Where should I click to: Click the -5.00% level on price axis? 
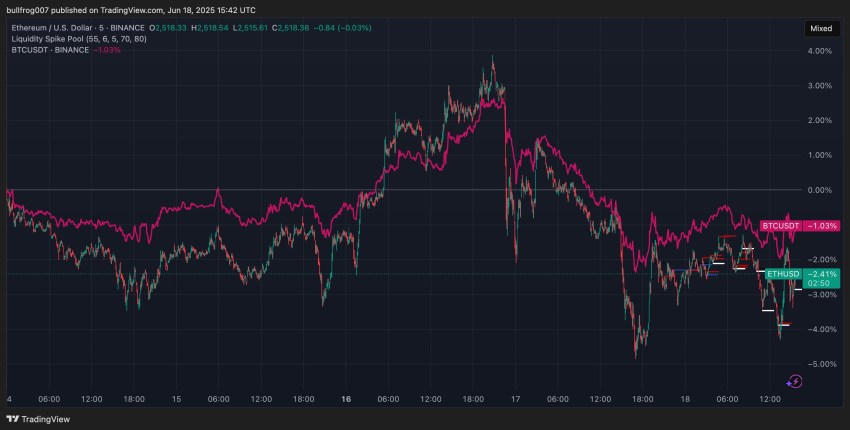(x=819, y=363)
